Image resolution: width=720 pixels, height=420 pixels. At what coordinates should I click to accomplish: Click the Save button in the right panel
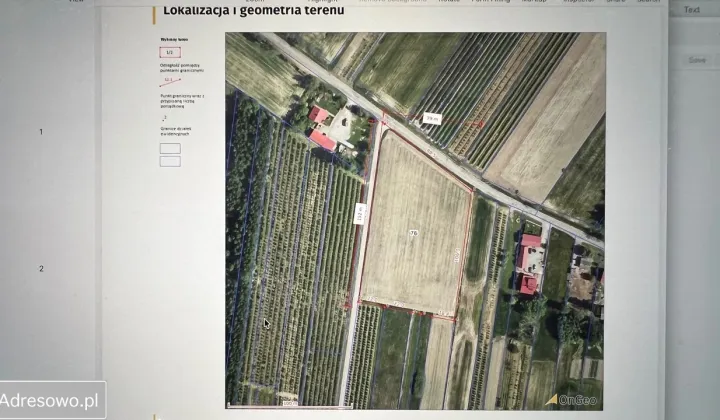[697, 60]
